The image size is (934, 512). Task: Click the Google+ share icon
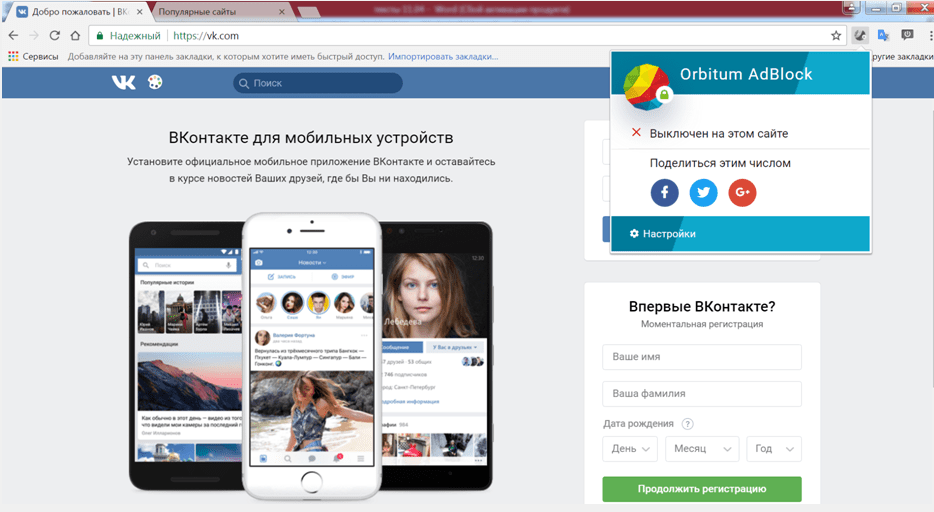click(x=742, y=193)
